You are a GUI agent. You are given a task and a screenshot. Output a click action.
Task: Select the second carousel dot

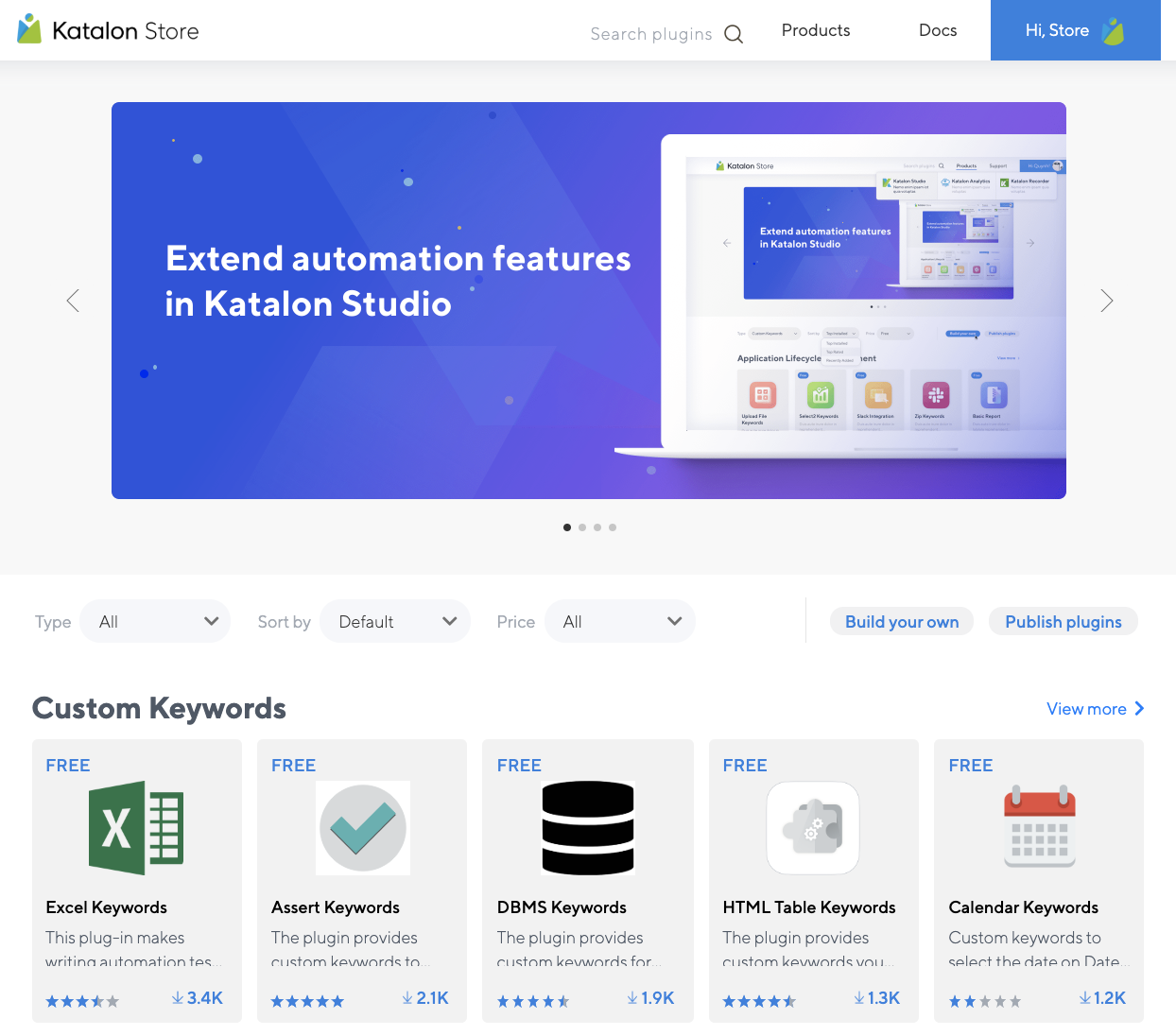(582, 527)
